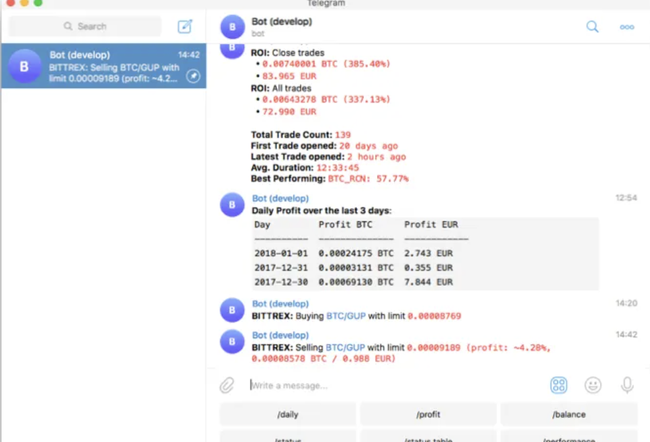Open the three-dots chat options menu

tap(627, 27)
